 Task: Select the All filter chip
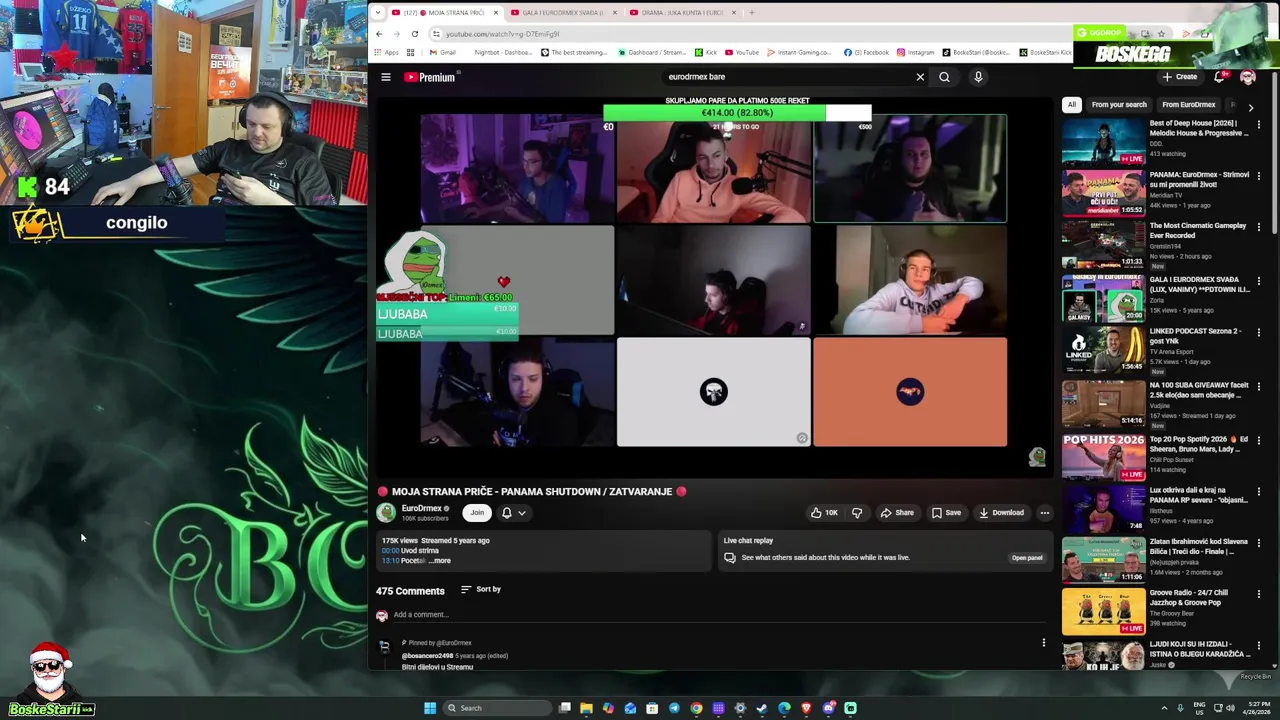[1072, 105]
